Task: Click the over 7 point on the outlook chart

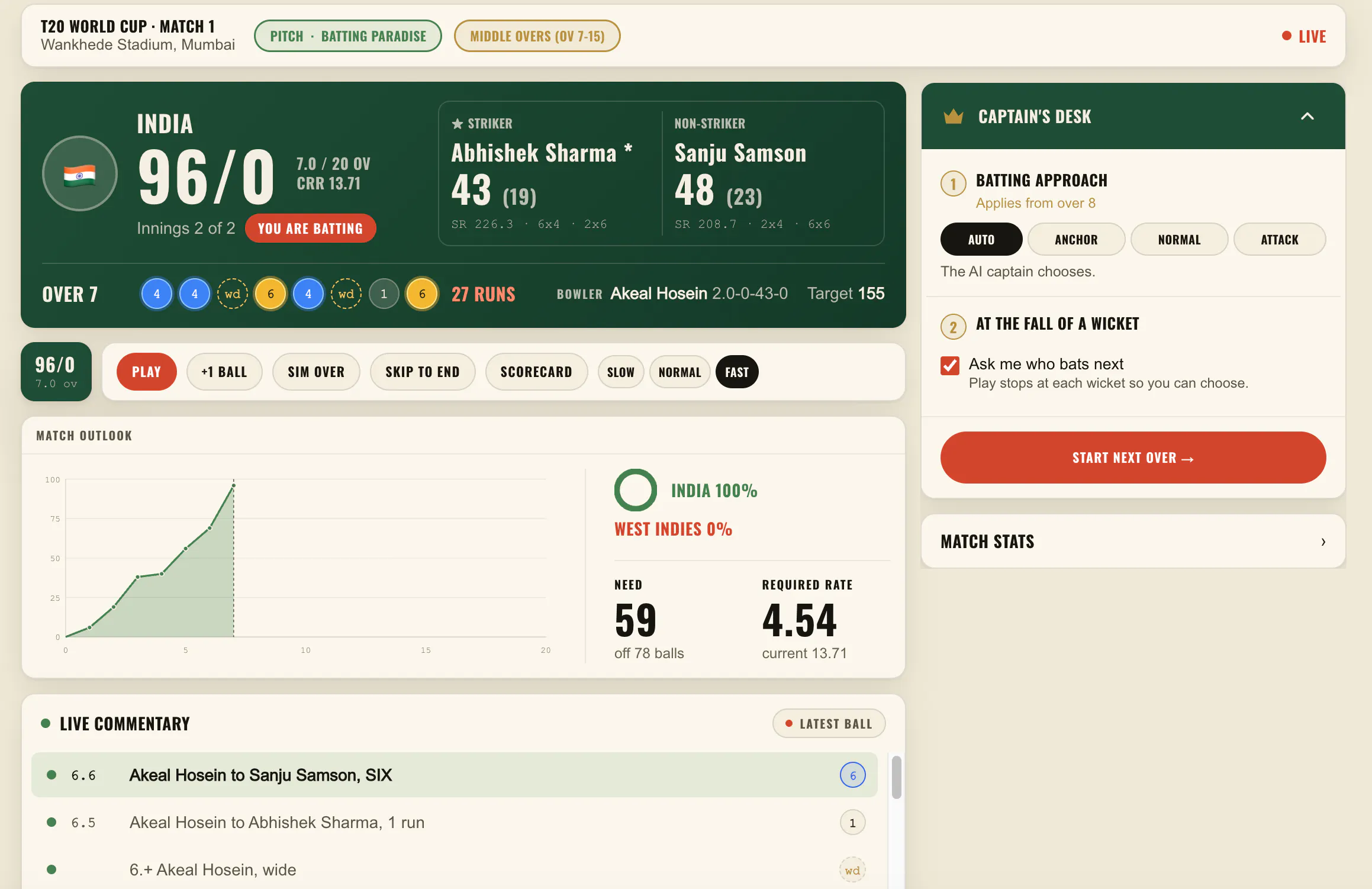Action: pyautogui.click(x=234, y=485)
